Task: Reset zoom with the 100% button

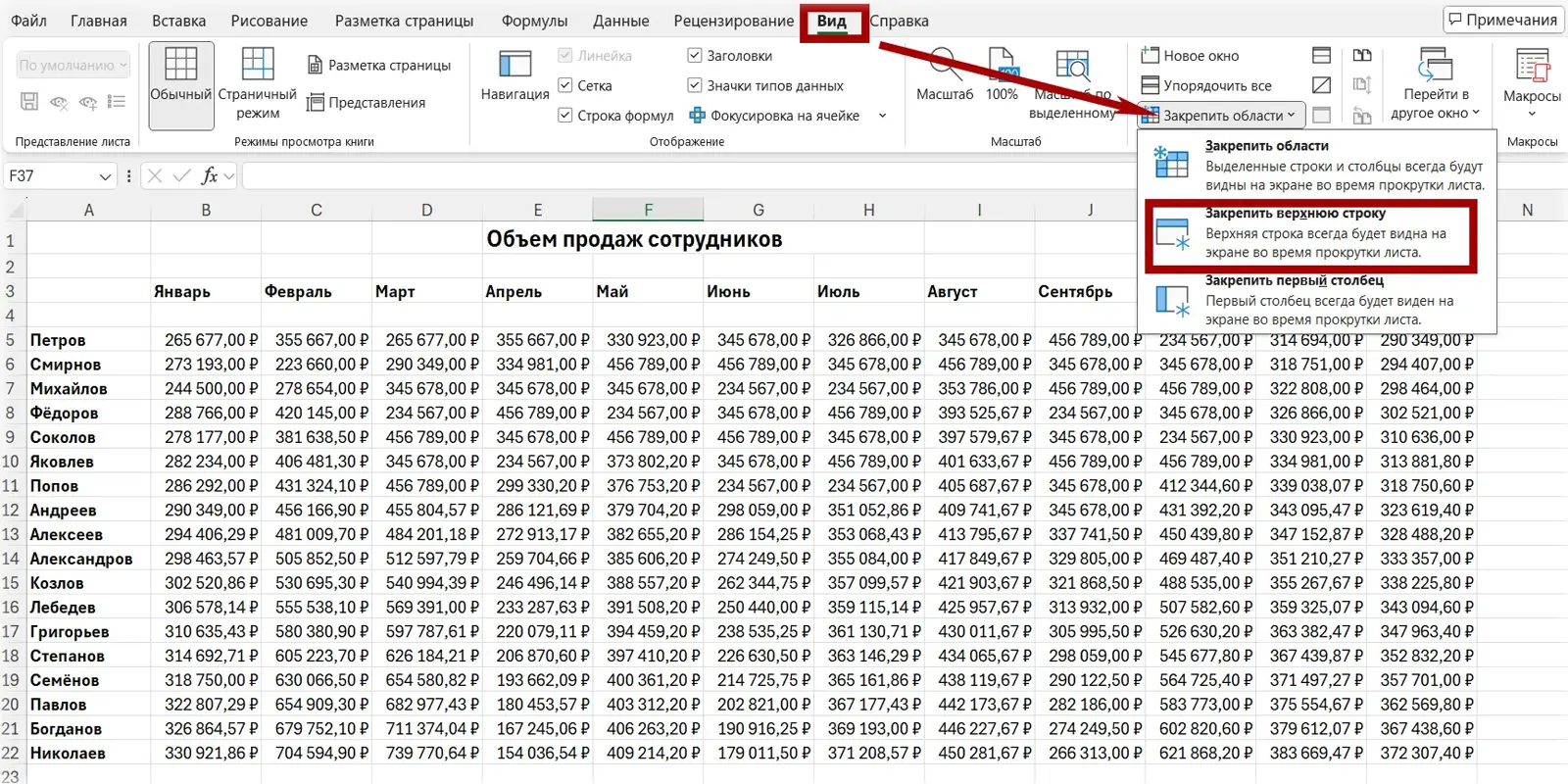Action: point(1002,76)
